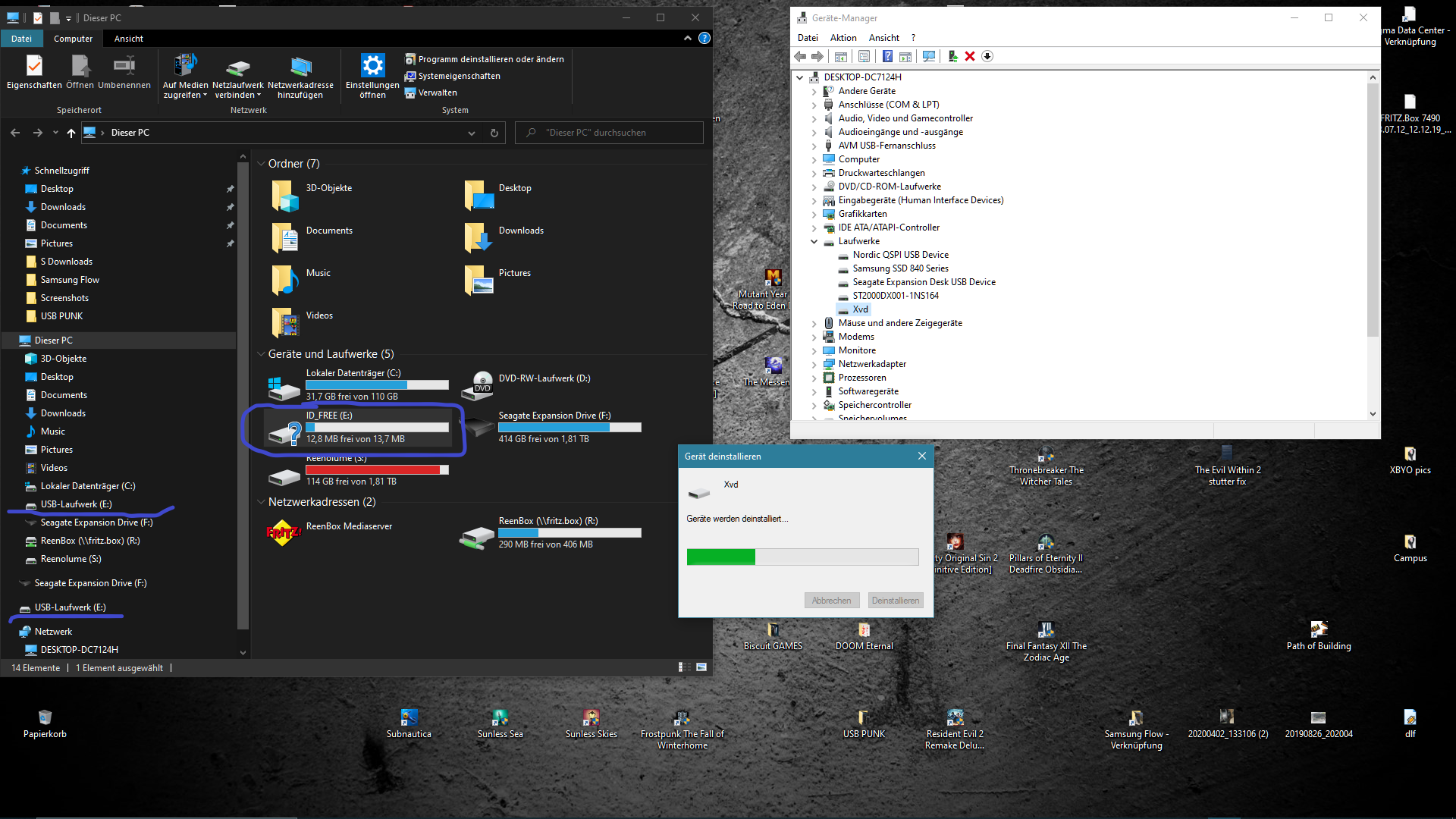The height and width of the screenshot is (819, 1456).
Task: Click the update driver software toolbar icon
Action: tap(952, 56)
